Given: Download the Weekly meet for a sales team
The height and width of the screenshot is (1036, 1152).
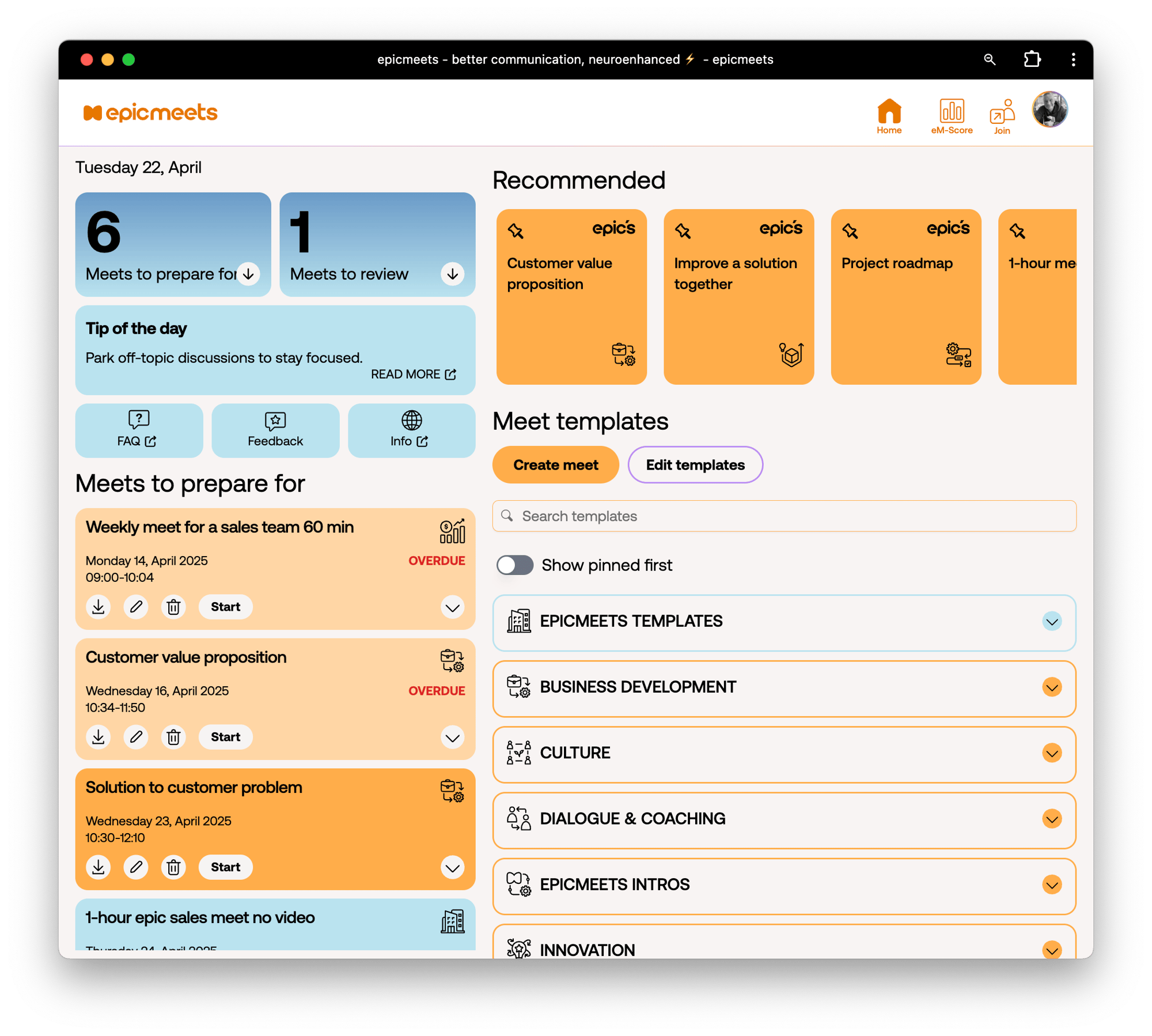Looking at the screenshot, I should 98,607.
